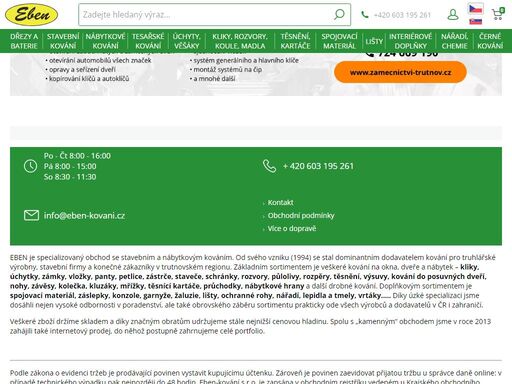This screenshot has height=384, width=512.
Task: Click the www.zamecnictvi-trutnov.cz orange button
Action: (400, 72)
